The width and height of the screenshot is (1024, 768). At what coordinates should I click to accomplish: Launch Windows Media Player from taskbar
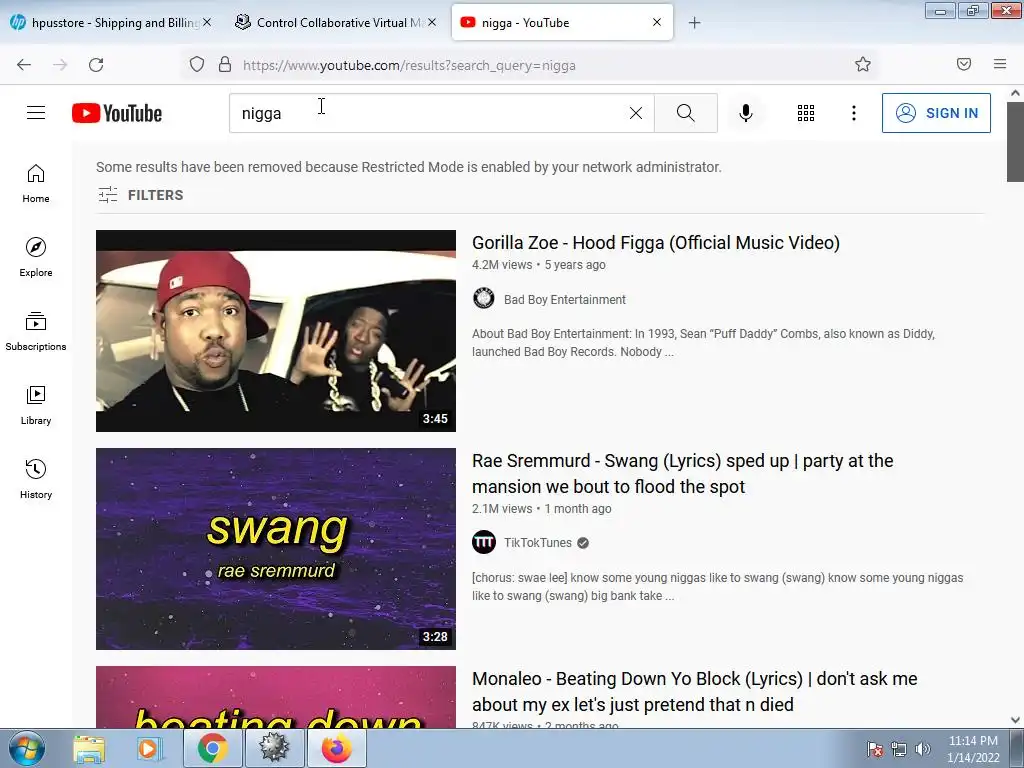coord(148,748)
